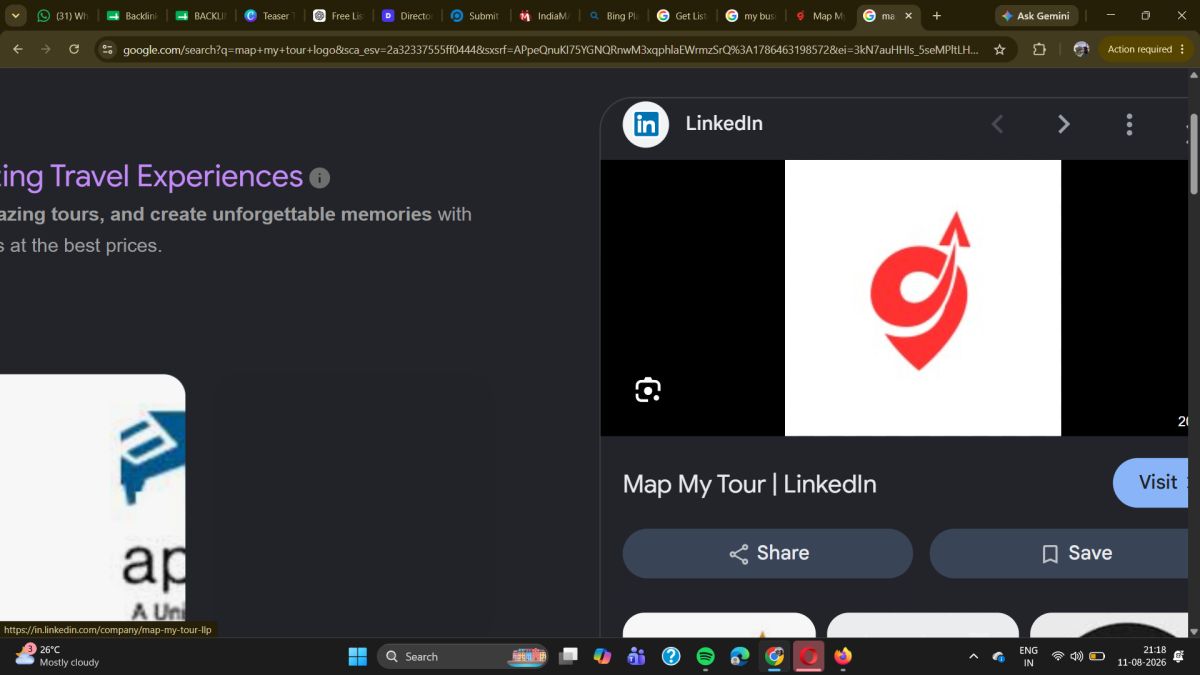Click the taskbar Search box
1200x675 pixels.
(462, 656)
